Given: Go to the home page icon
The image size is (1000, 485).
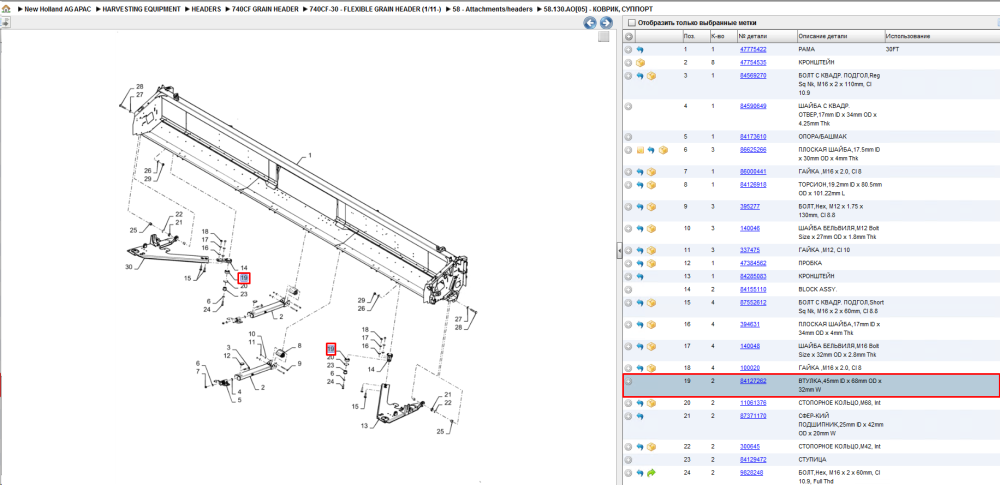Looking at the screenshot, I should 6,10.
